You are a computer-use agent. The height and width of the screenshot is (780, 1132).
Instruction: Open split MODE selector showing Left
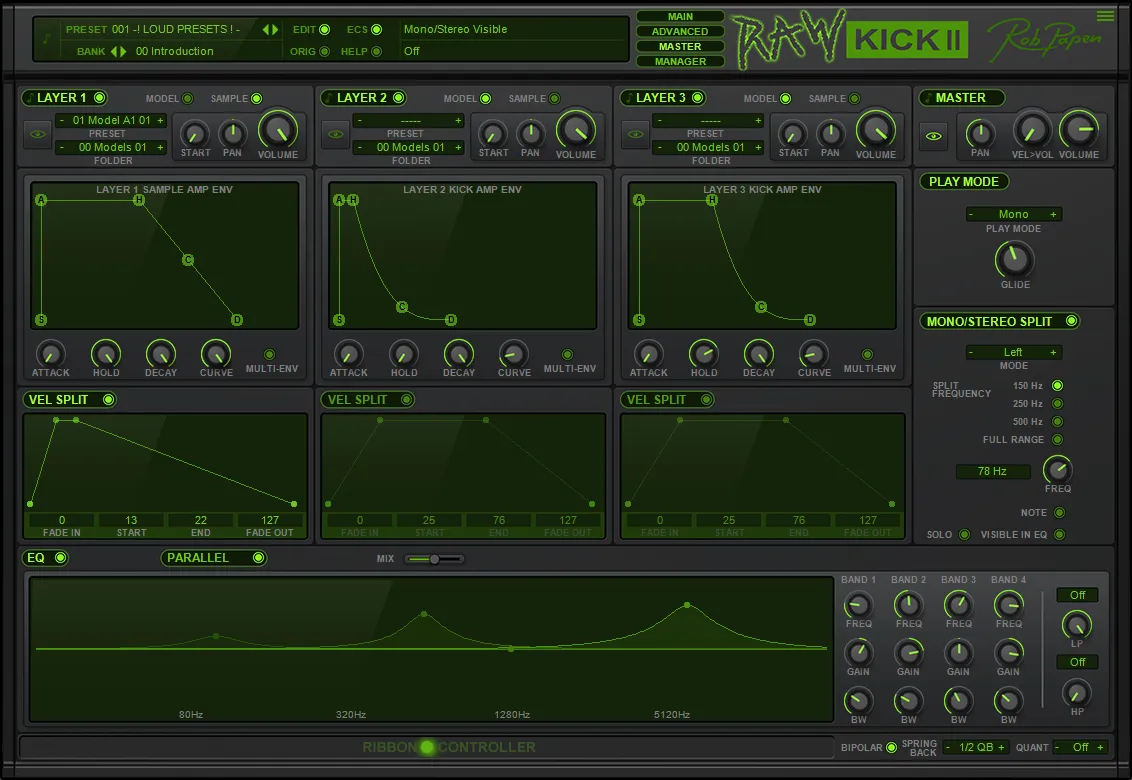point(1014,352)
